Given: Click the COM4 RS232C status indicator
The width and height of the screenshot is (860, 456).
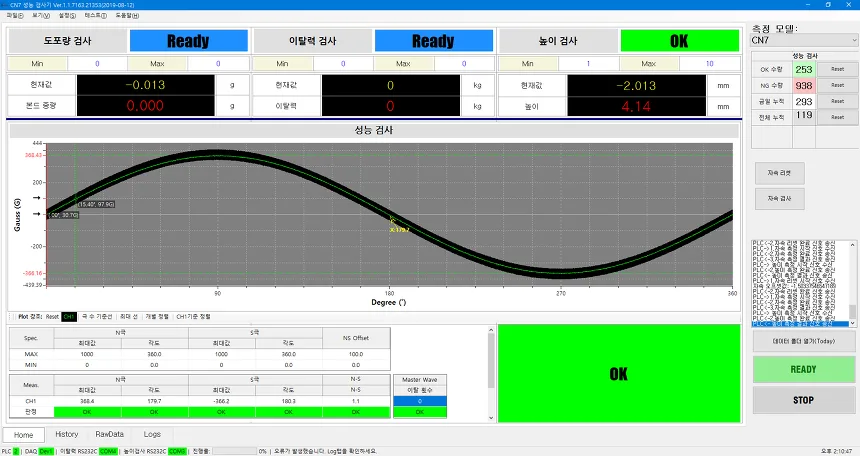Looking at the screenshot, I should point(108,451).
